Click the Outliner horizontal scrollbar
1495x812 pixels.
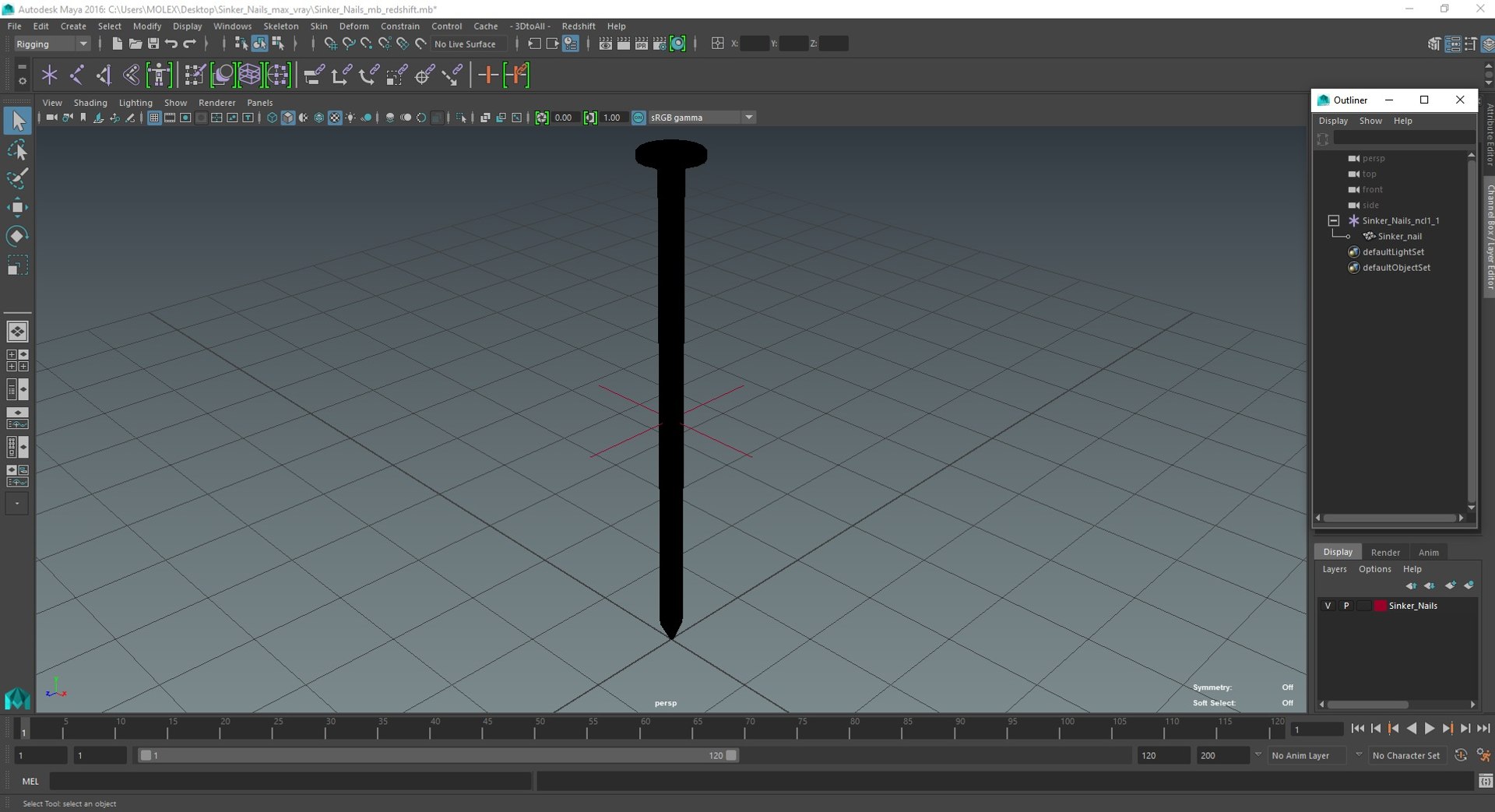(x=1390, y=518)
